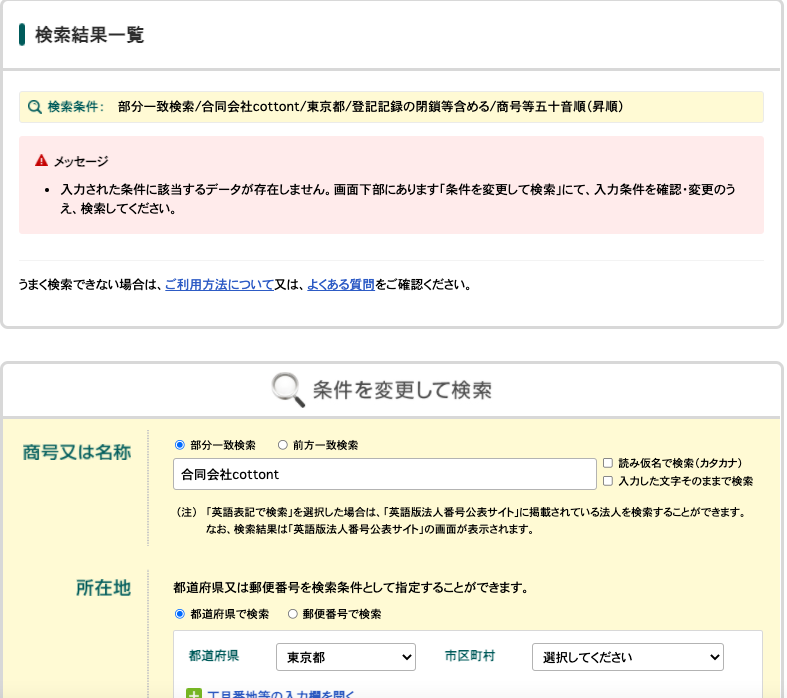Click the (注) 英語表記で検索 note text
The width and height of the screenshot is (787, 698).
pyautogui.click(x=462, y=520)
